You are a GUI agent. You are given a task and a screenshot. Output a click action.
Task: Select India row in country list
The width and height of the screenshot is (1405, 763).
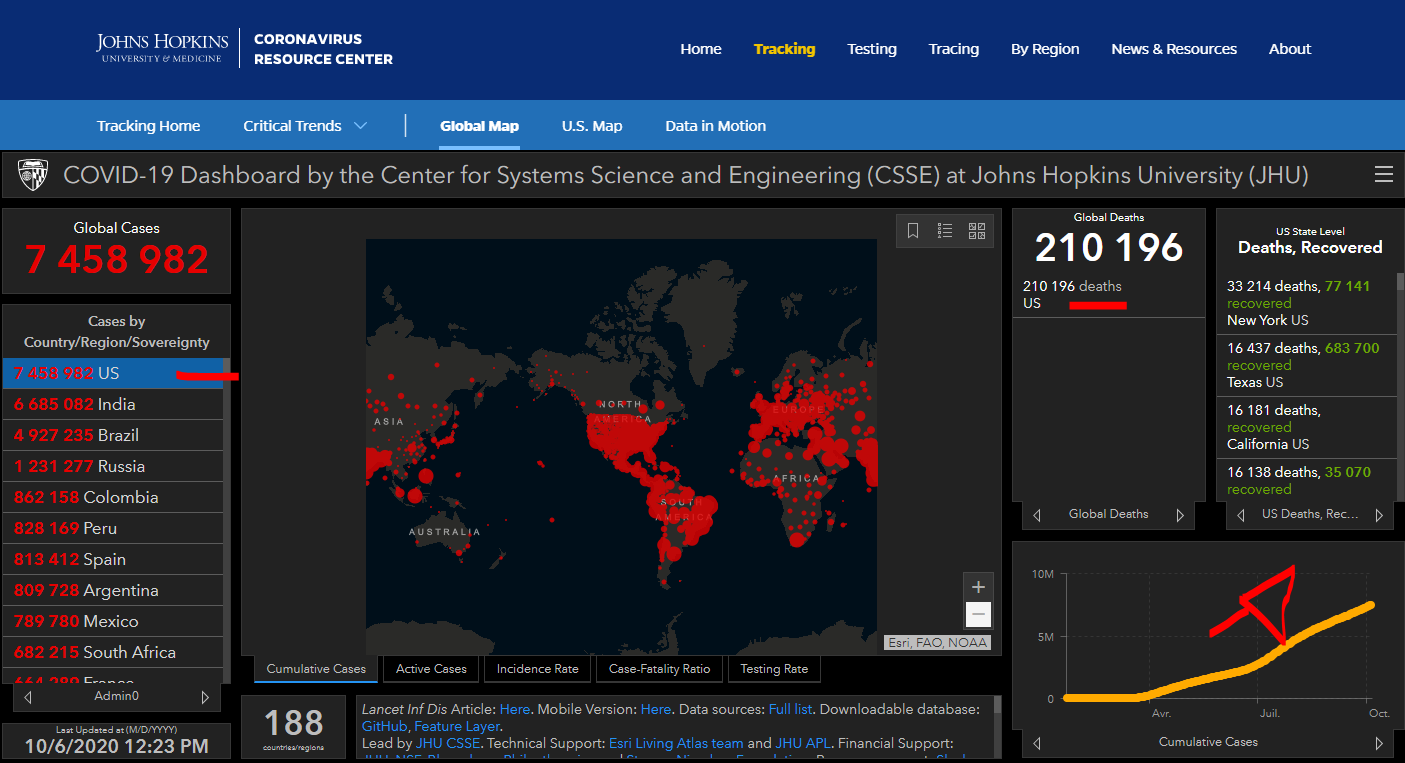coord(113,404)
